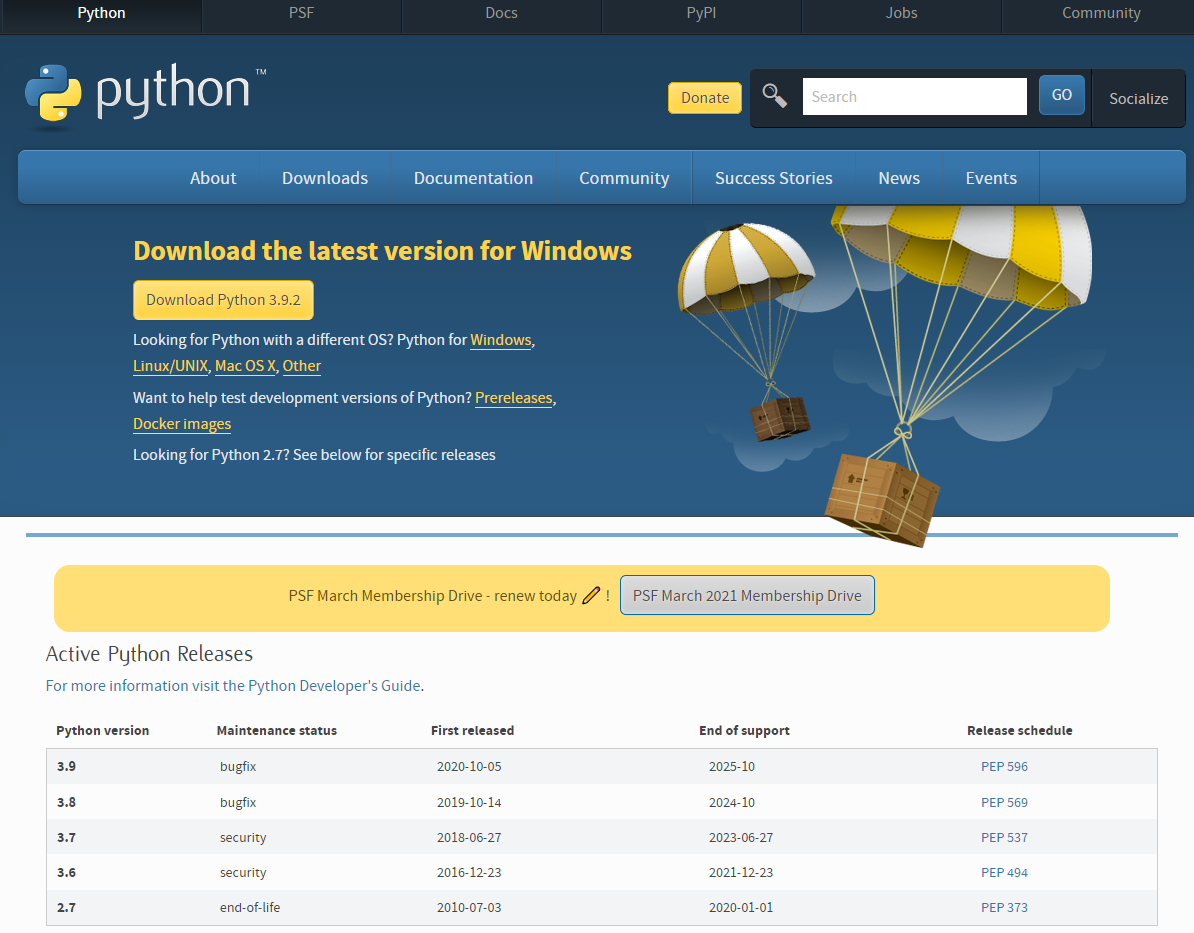1194x933 pixels.
Task: Click the 2019-10-14 release date
Action: point(469,802)
